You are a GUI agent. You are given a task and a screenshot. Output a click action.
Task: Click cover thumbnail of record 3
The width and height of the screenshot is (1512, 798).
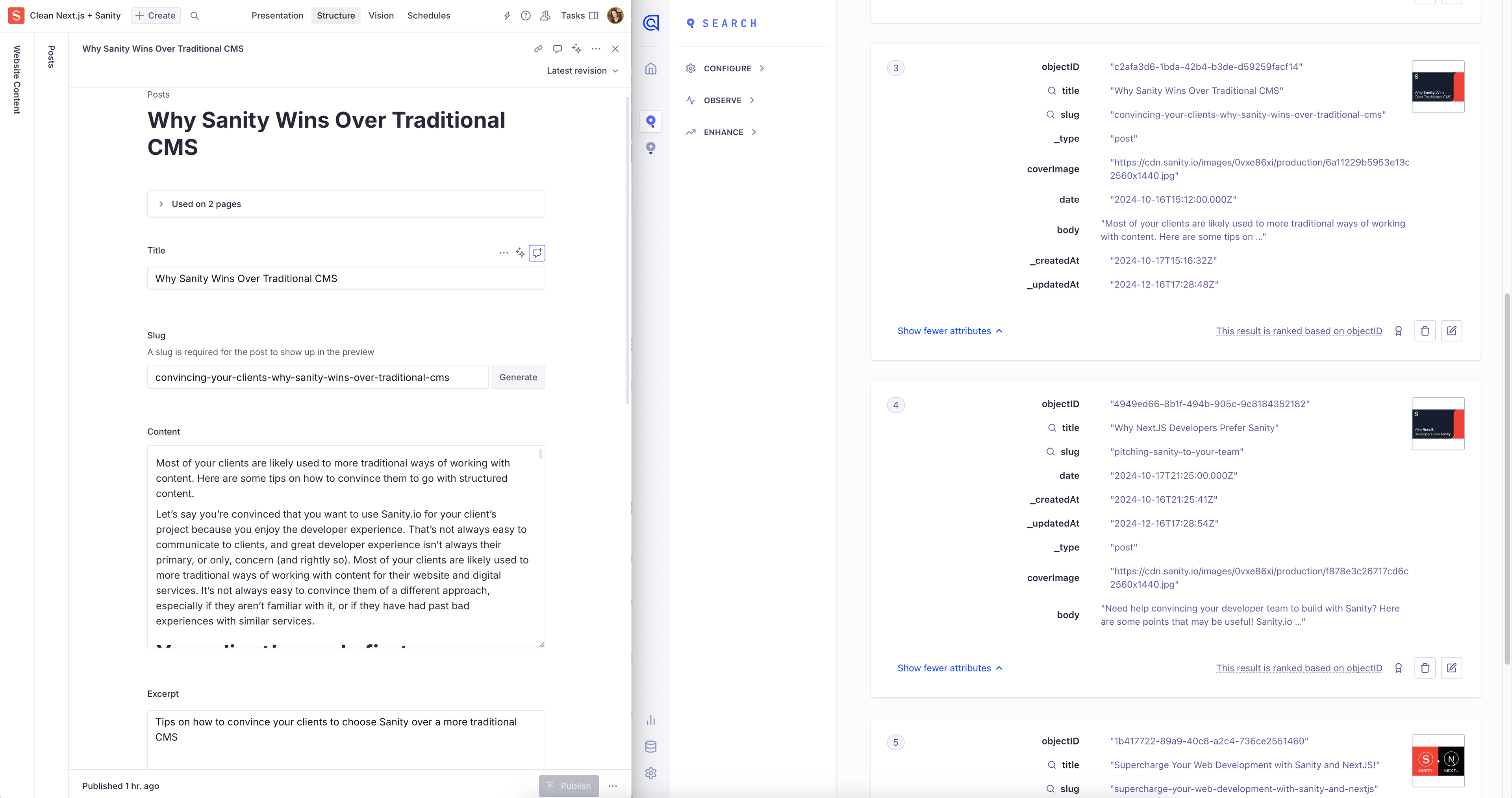click(x=1438, y=86)
